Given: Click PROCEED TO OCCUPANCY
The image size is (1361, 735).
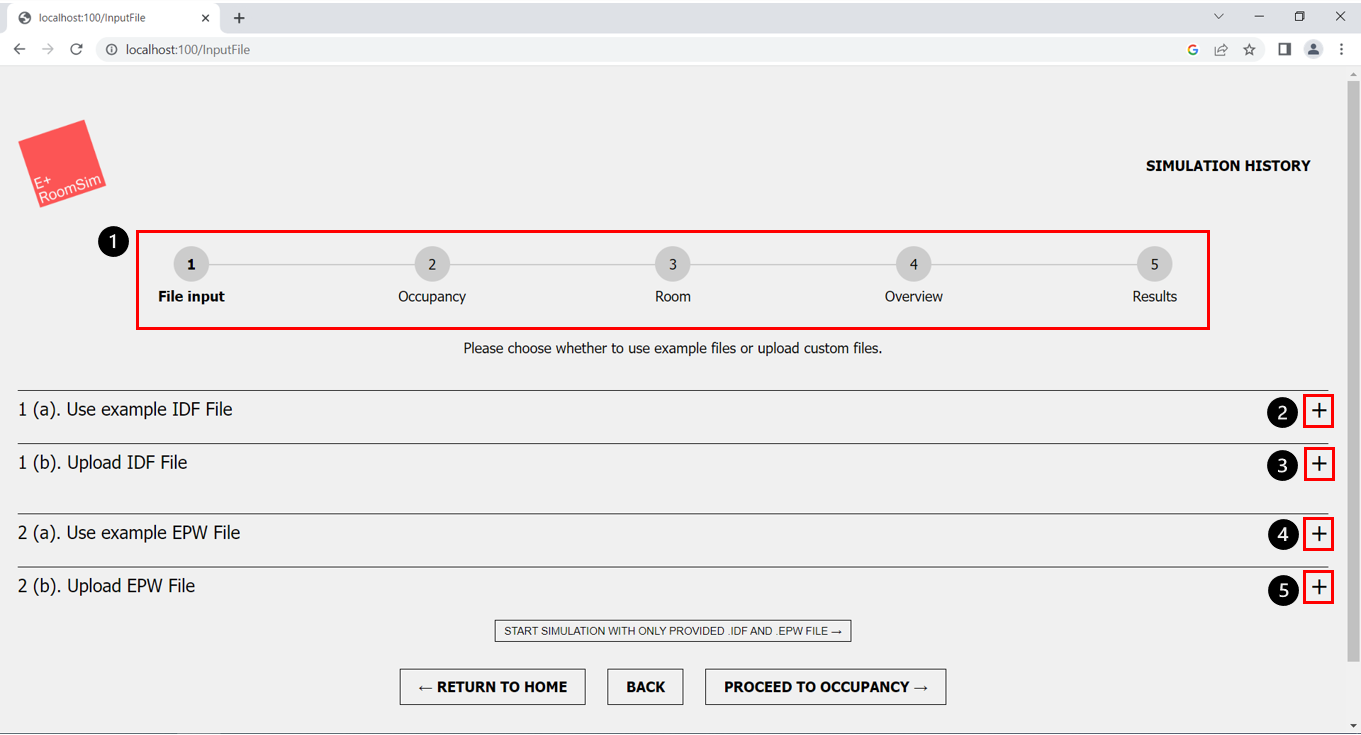Looking at the screenshot, I should pyautogui.click(x=825, y=687).
